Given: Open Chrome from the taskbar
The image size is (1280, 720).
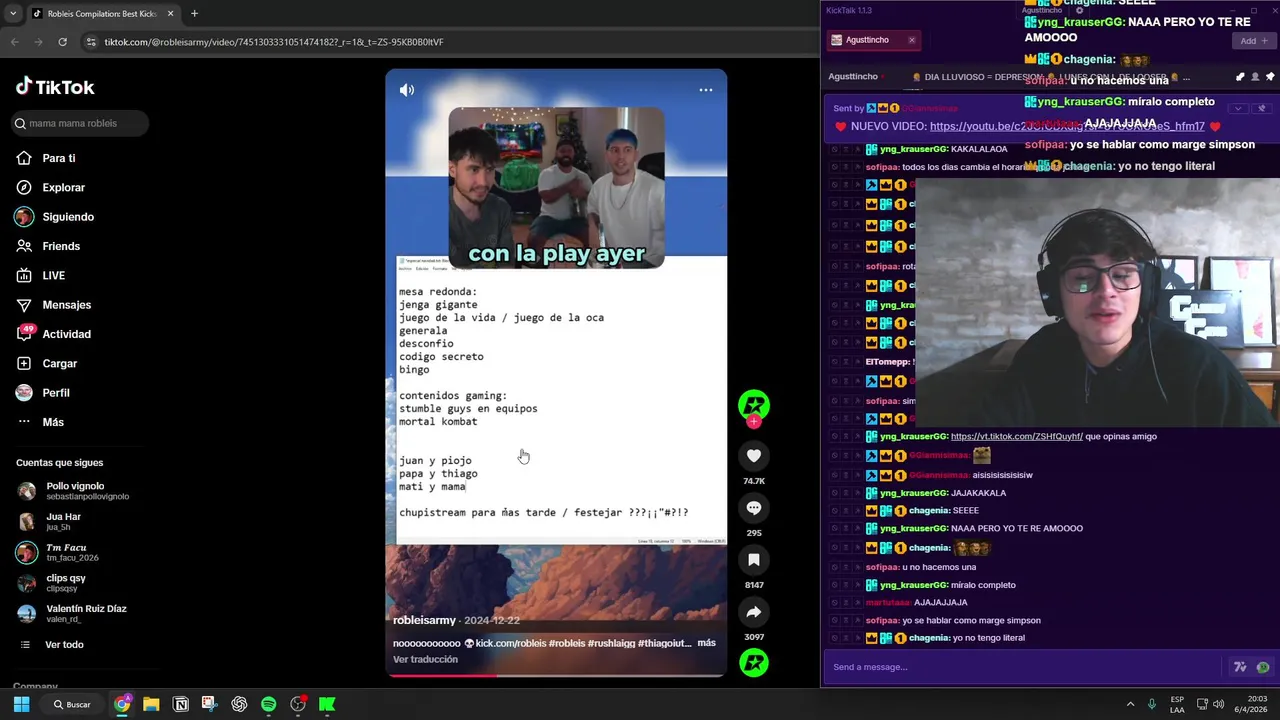Looking at the screenshot, I should (122, 704).
